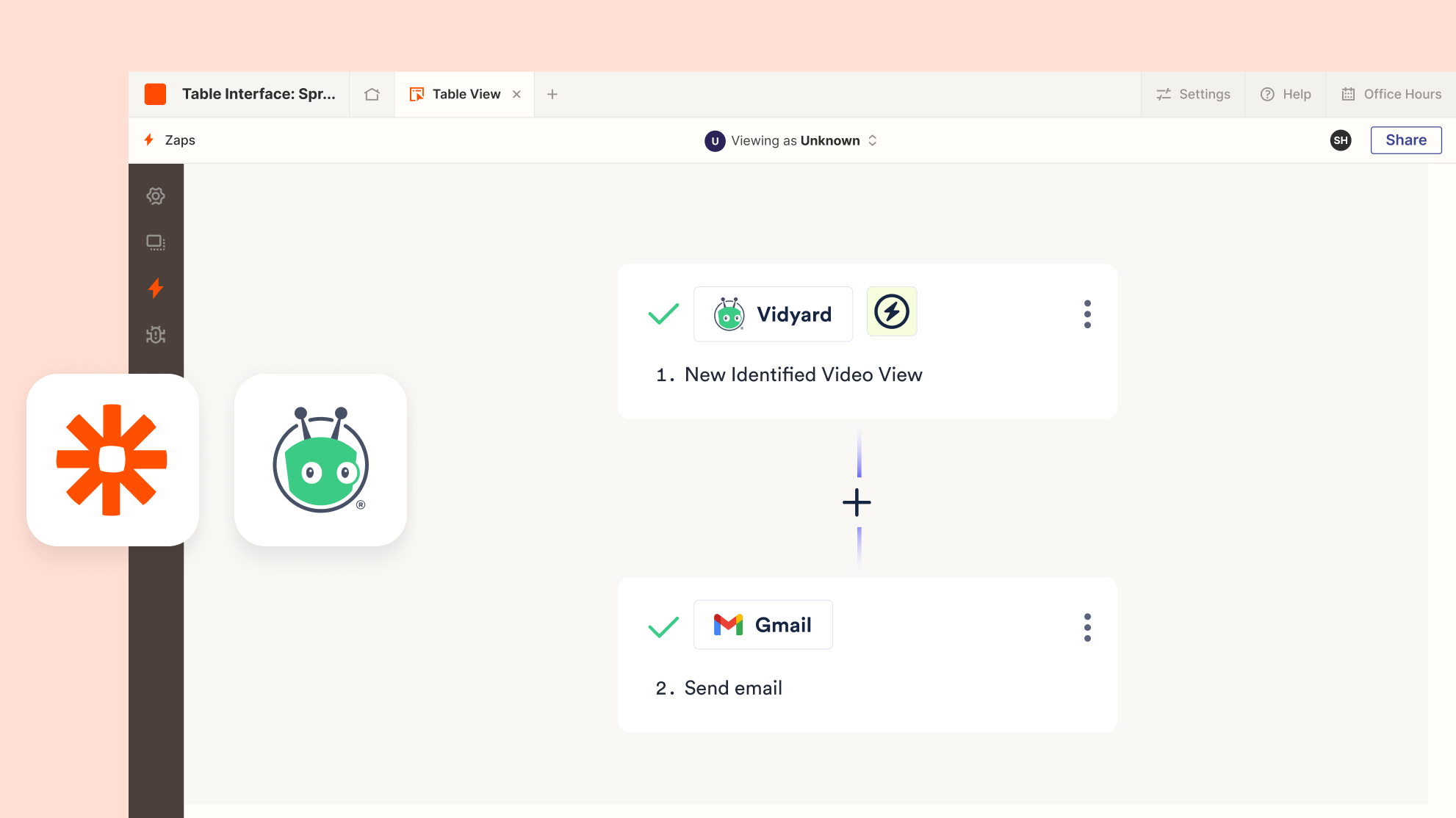
Task: Click the green checkmark on Gmail step
Action: pos(663,626)
